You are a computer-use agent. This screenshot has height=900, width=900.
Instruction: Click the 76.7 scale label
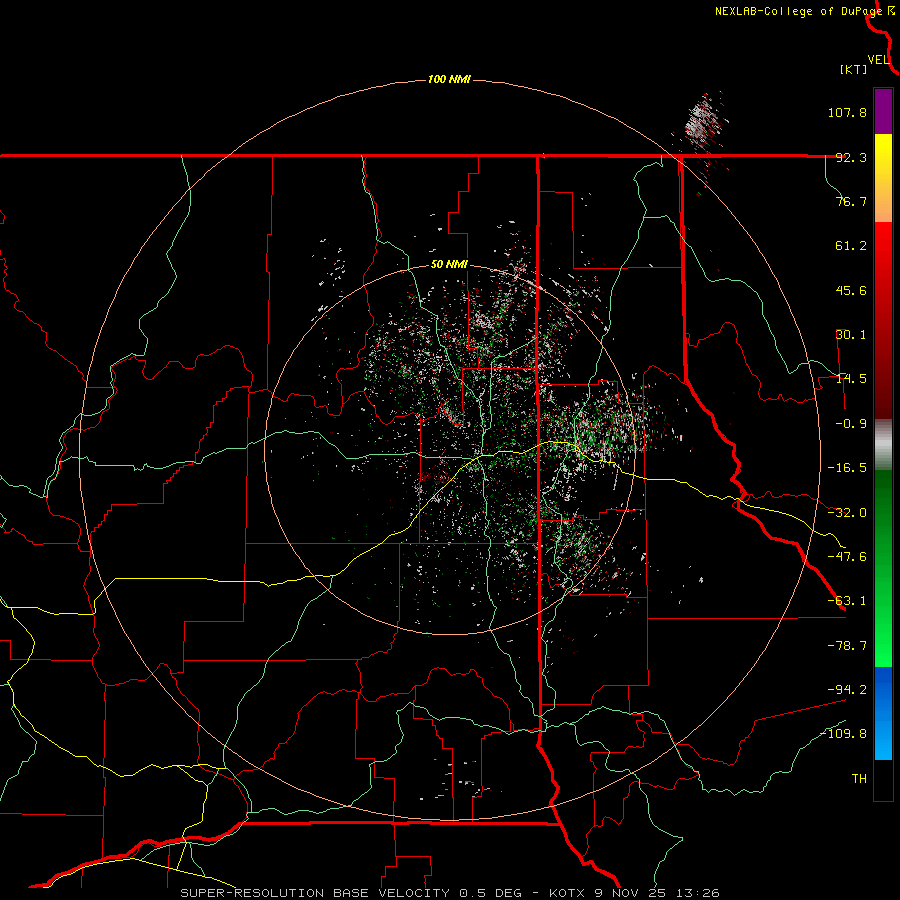[x=851, y=201]
